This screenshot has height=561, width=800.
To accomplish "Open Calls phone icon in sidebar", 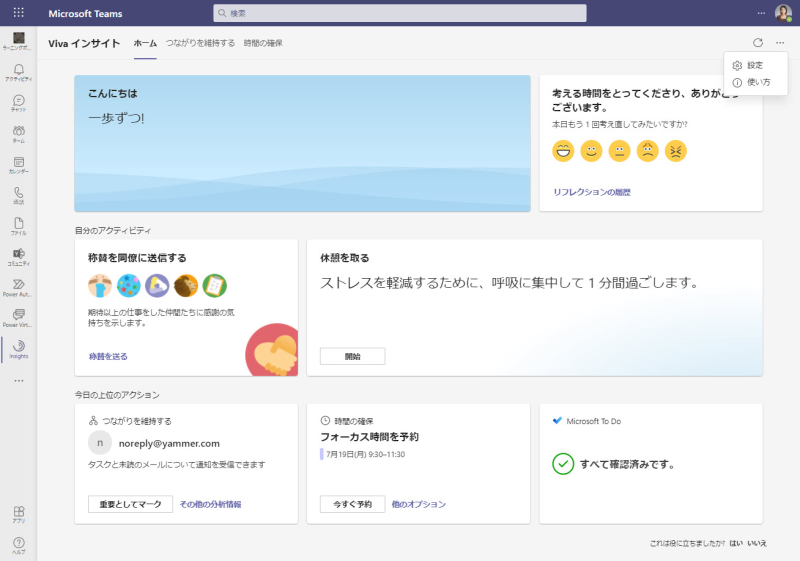I will [x=18, y=195].
